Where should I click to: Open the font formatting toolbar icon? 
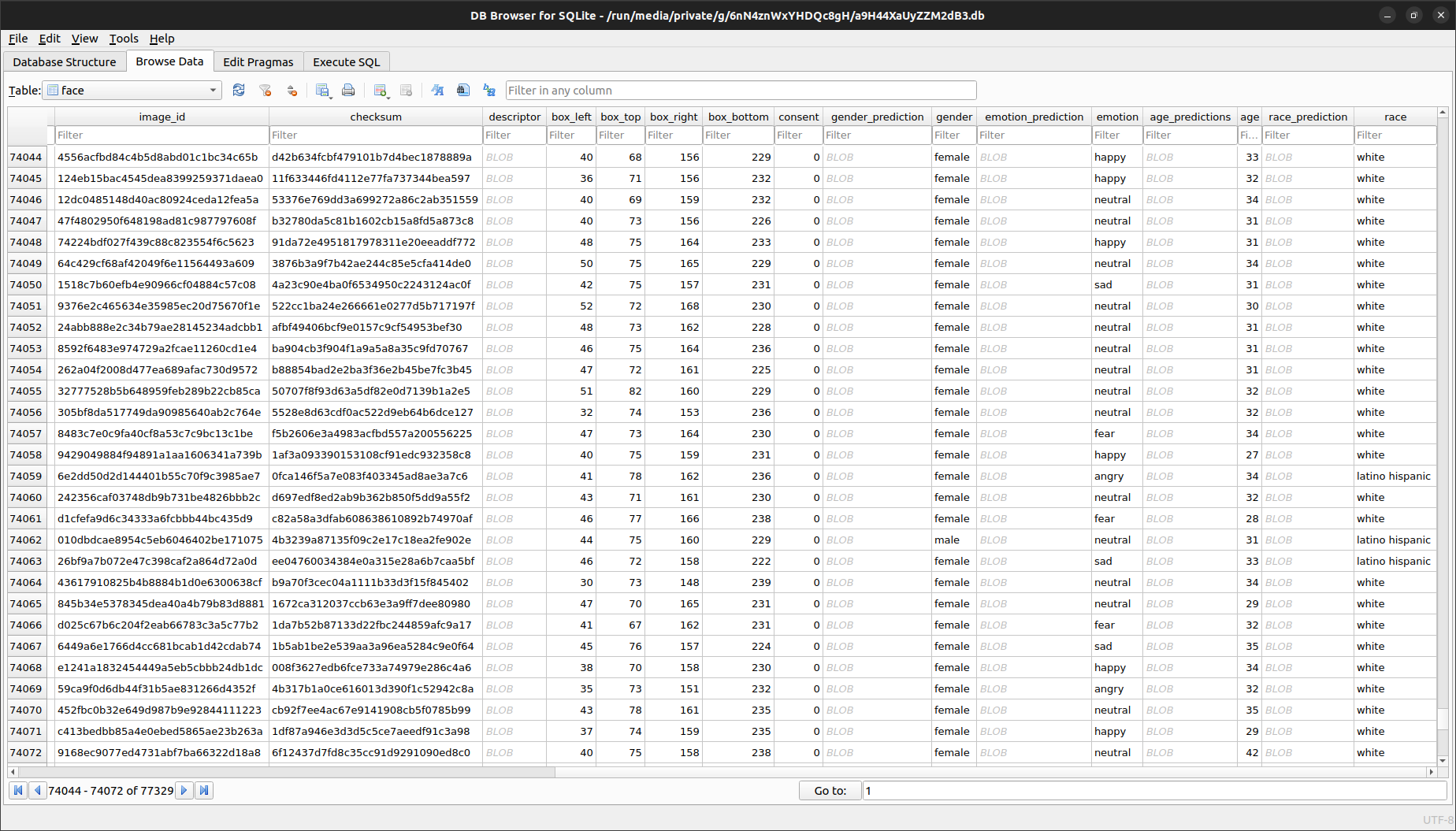(437, 91)
